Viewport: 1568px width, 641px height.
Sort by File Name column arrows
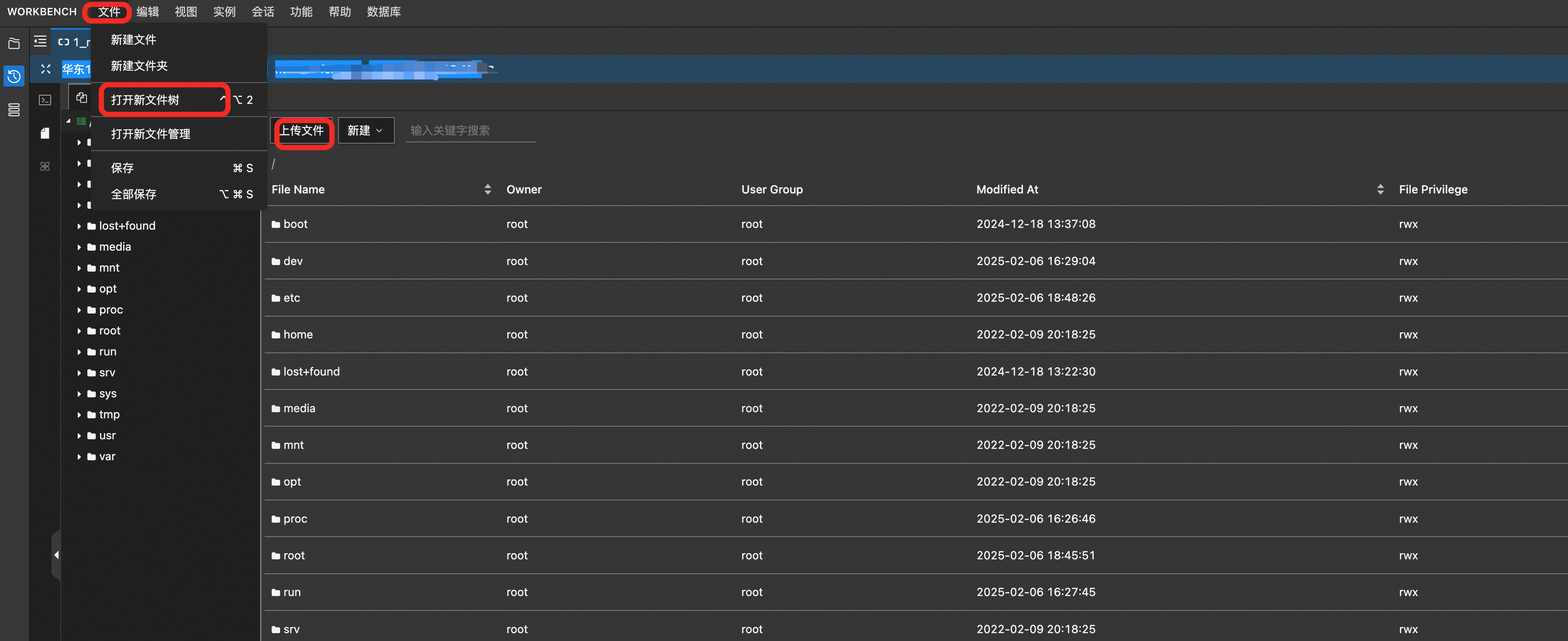pyautogui.click(x=487, y=190)
